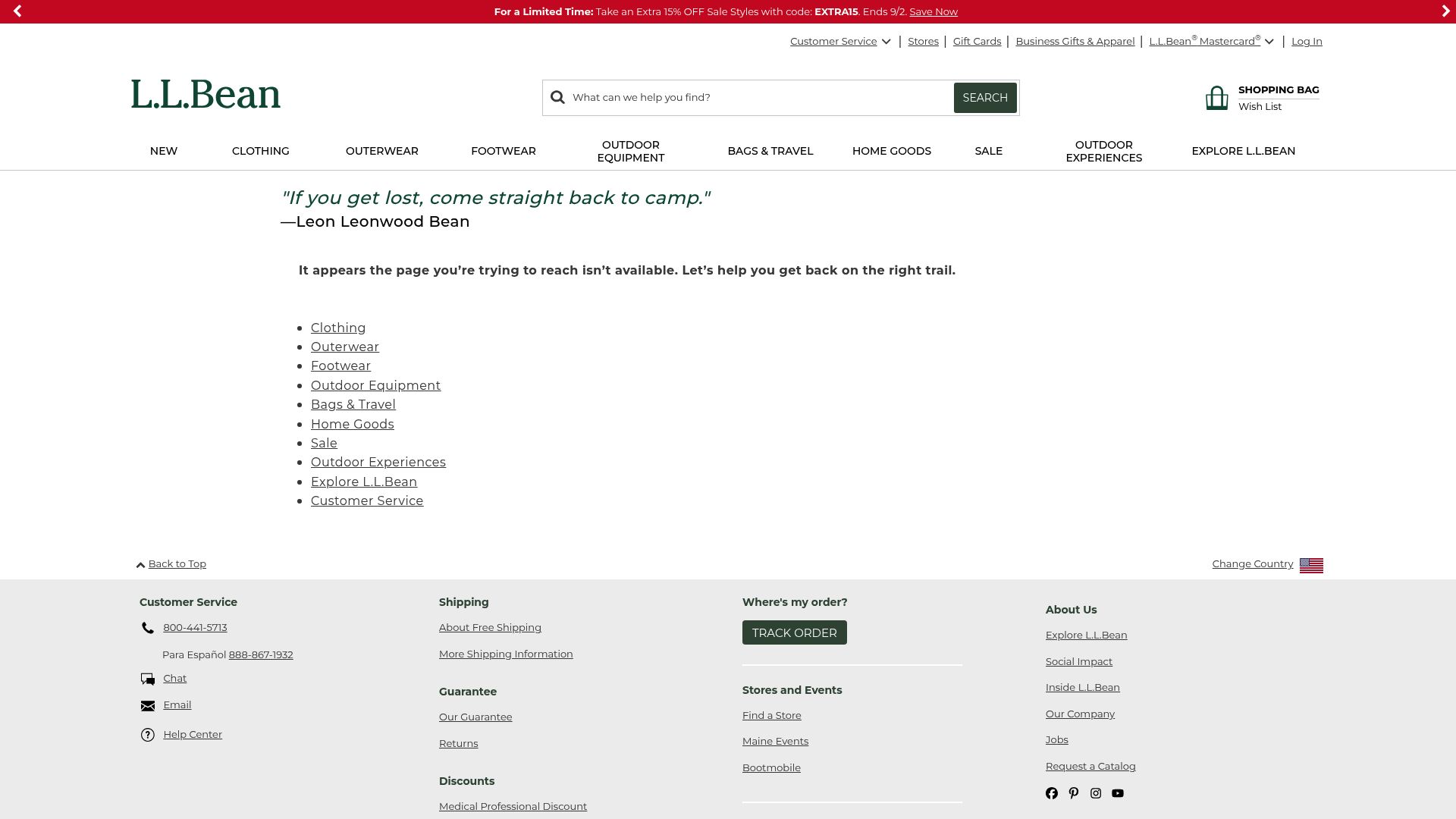Screen dimensions: 1456x819
Task: Click the Back to Top link
Action: pyautogui.click(x=177, y=564)
